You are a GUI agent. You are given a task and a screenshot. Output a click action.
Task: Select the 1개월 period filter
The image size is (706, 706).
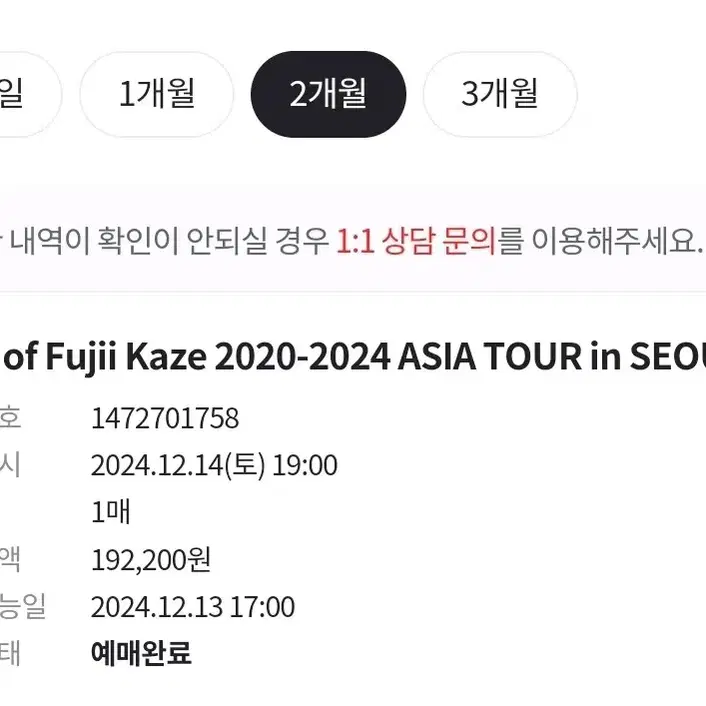pos(157,94)
